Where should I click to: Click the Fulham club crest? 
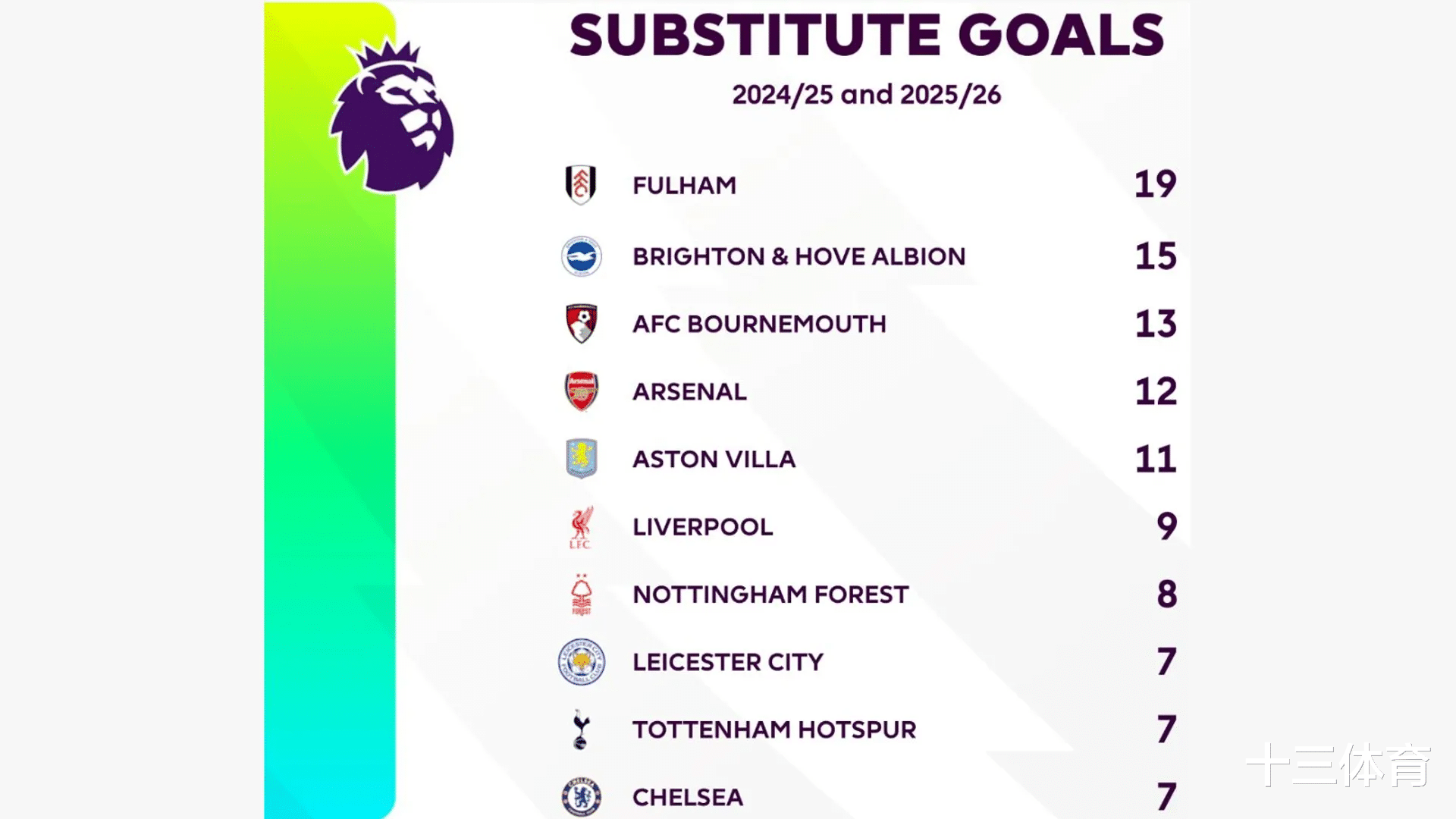coord(581,185)
